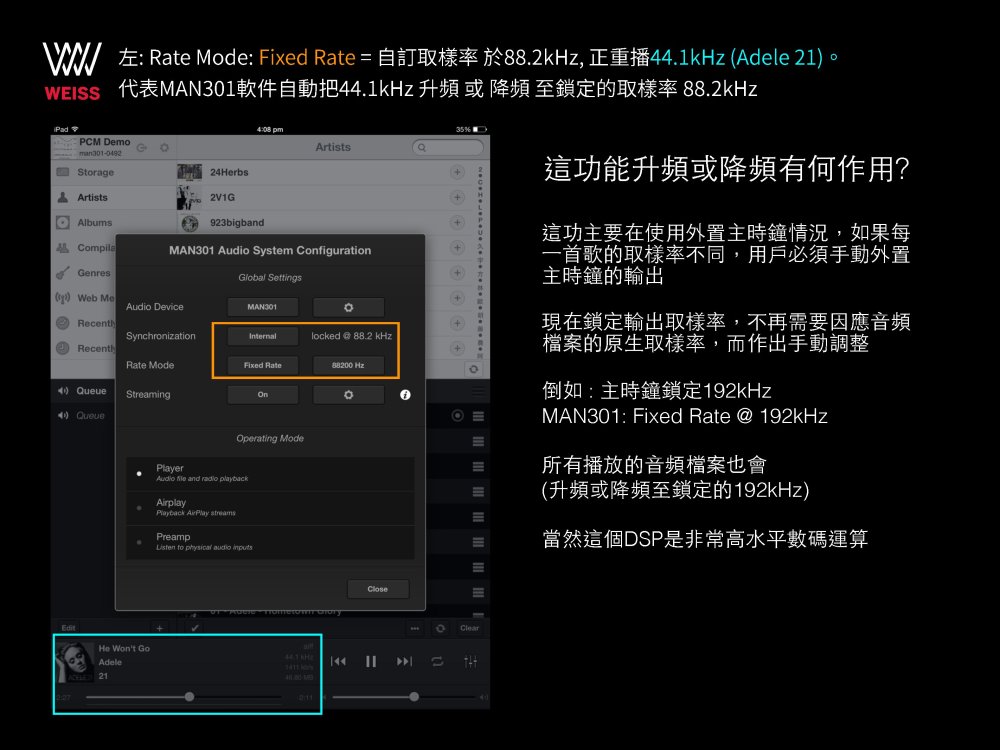Screen dimensions: 1000x750
Task: Open Audio Device gear settings
Action: [348, 307]
